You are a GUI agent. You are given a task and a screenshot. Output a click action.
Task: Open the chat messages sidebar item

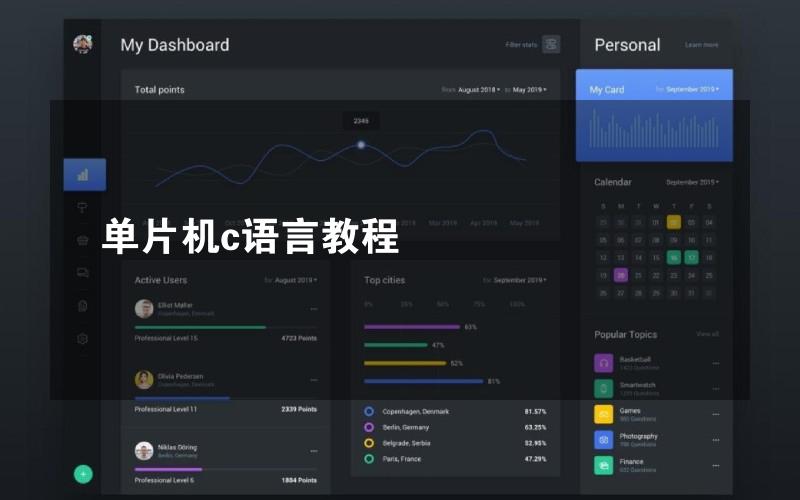pos(83,272)
